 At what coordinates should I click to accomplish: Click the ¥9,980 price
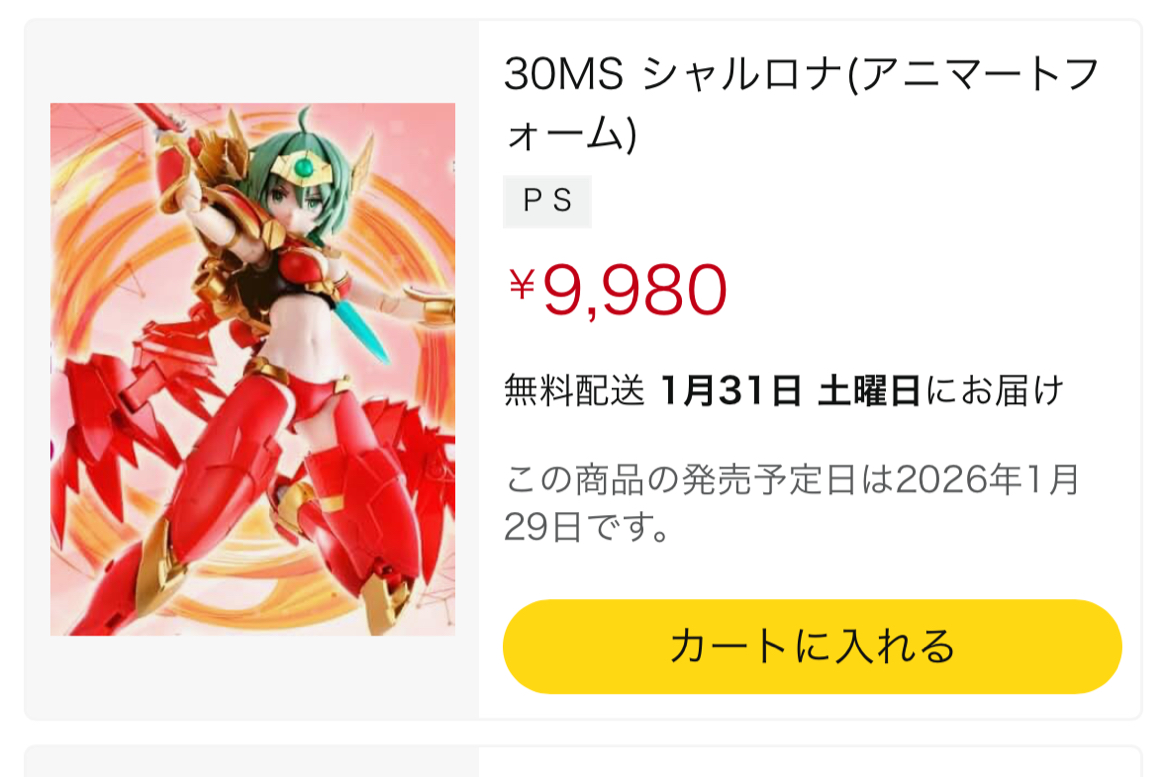(616, 290)
